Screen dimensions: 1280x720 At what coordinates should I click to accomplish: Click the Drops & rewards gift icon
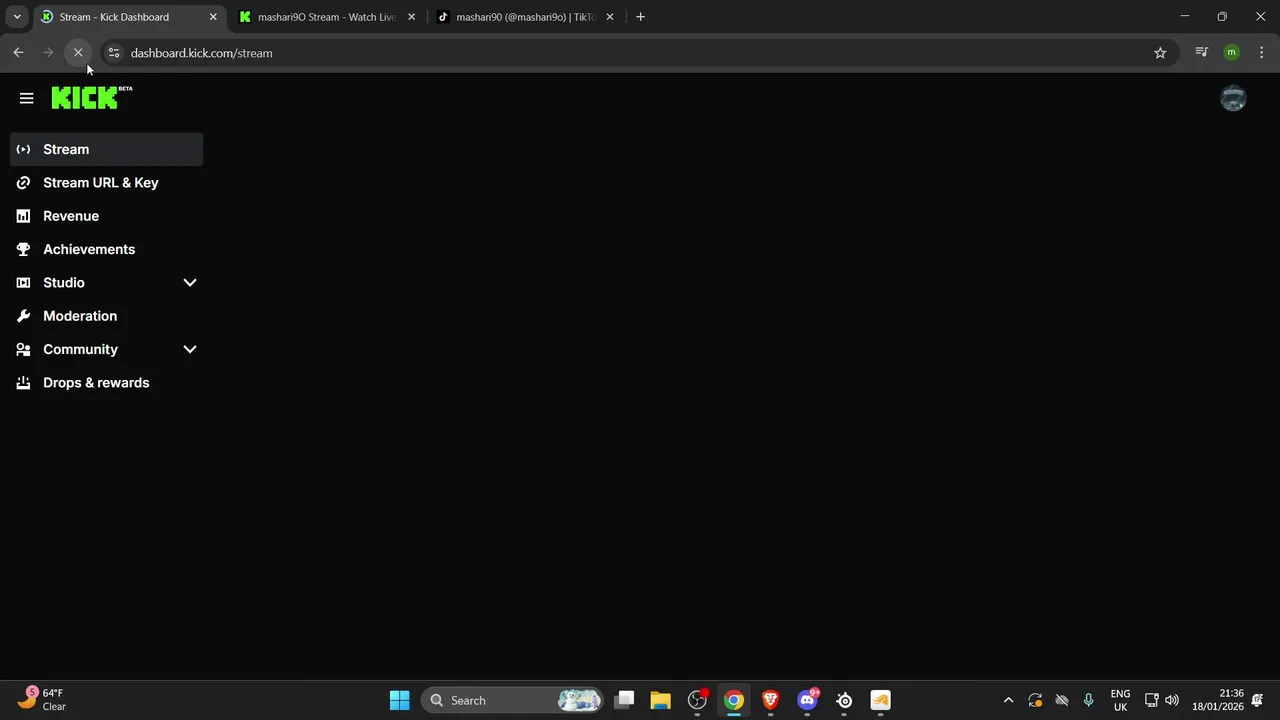coord(23,383)
